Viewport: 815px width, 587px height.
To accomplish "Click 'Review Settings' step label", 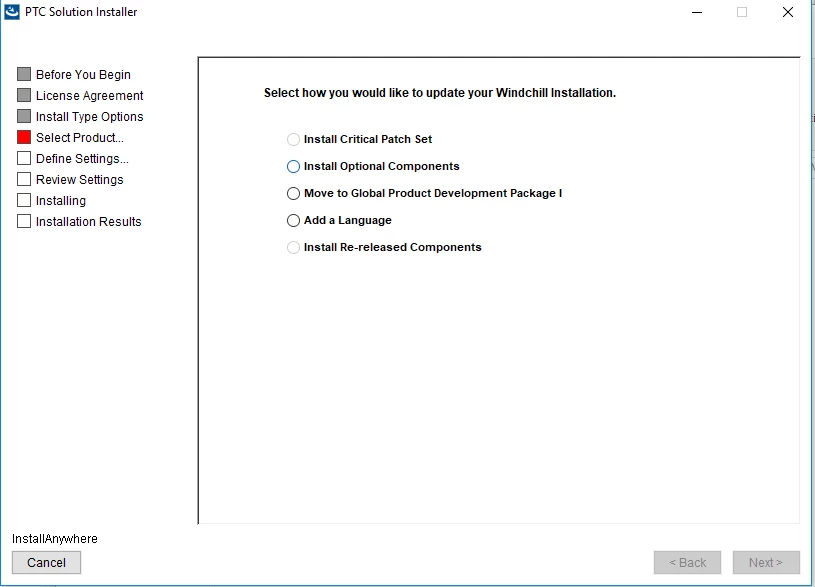I will (x=80, y=180).
